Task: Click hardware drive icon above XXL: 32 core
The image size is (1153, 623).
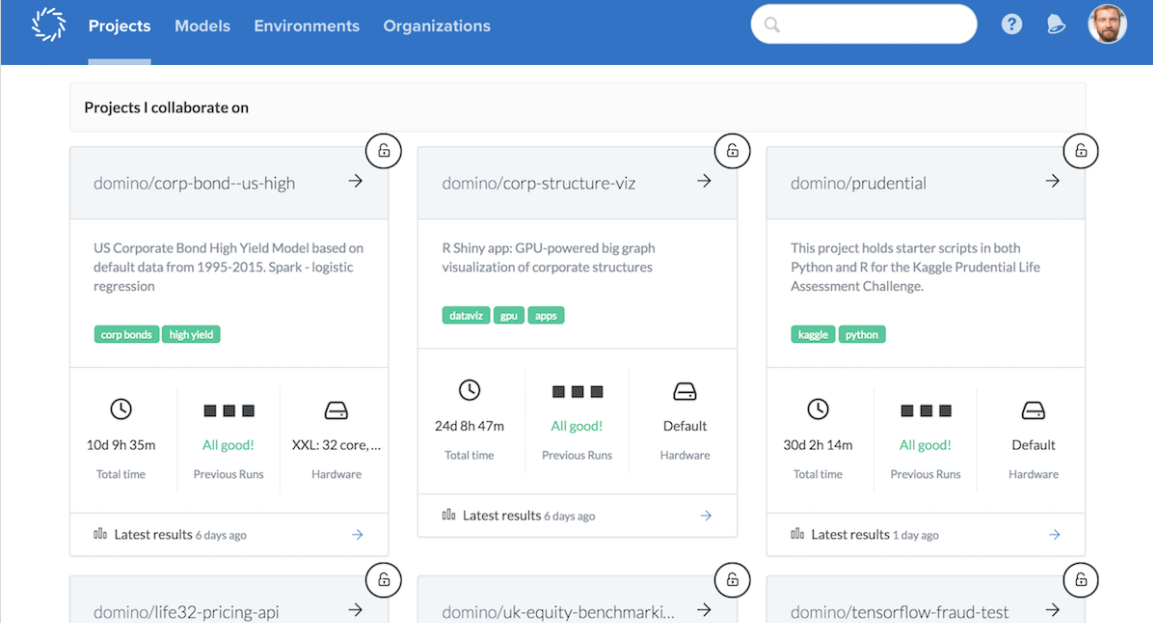Action: coord(336,410)
